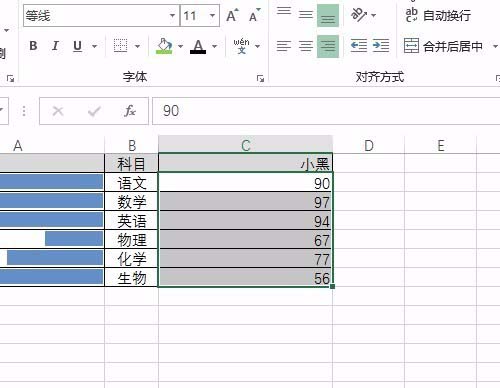This screenshot has width=500, height=388.
Task: Toggle Bold formatting
Action: [33, 46]
